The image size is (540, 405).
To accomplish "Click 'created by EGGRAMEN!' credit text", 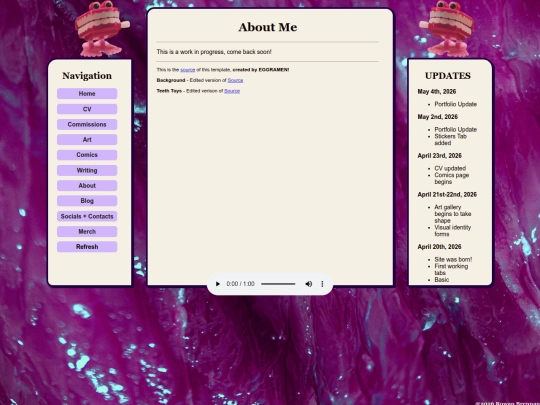I will pos(261,70).
